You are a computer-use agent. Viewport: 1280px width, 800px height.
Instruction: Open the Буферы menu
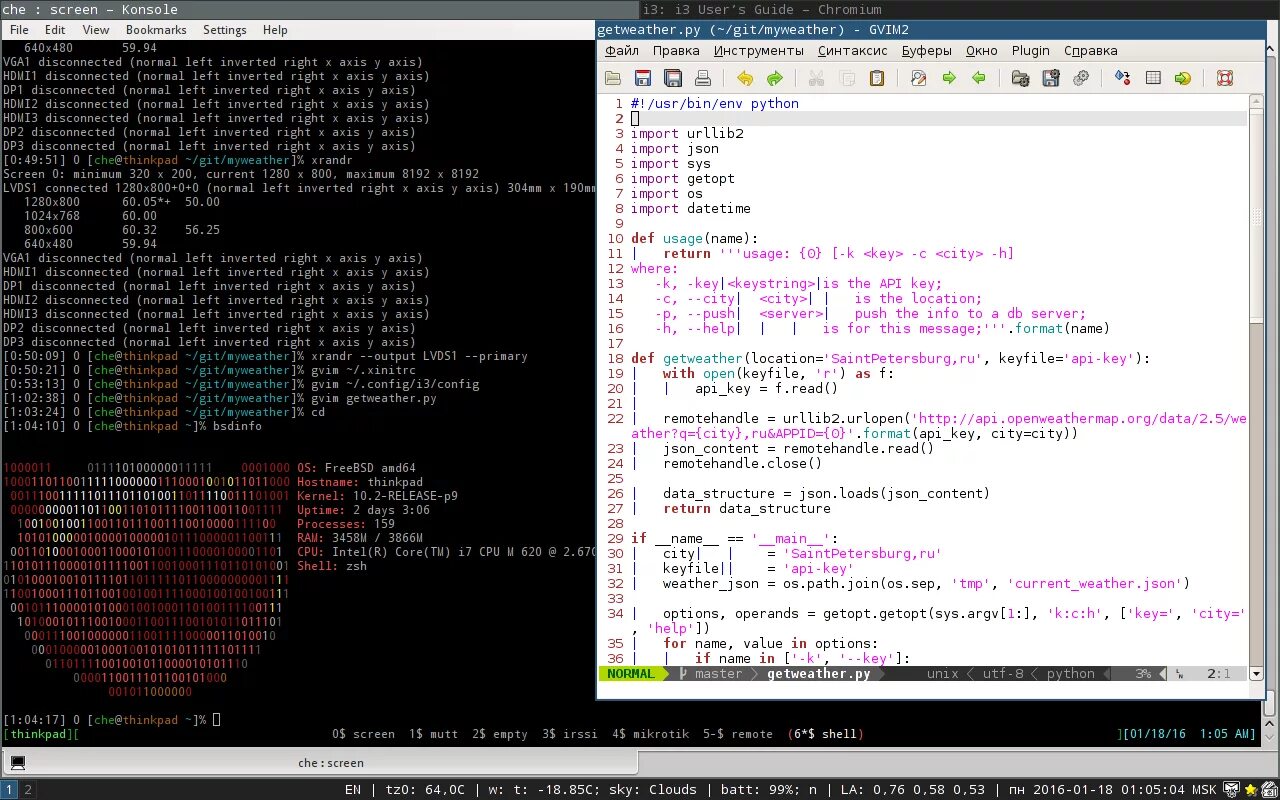[x=927, y=50]
